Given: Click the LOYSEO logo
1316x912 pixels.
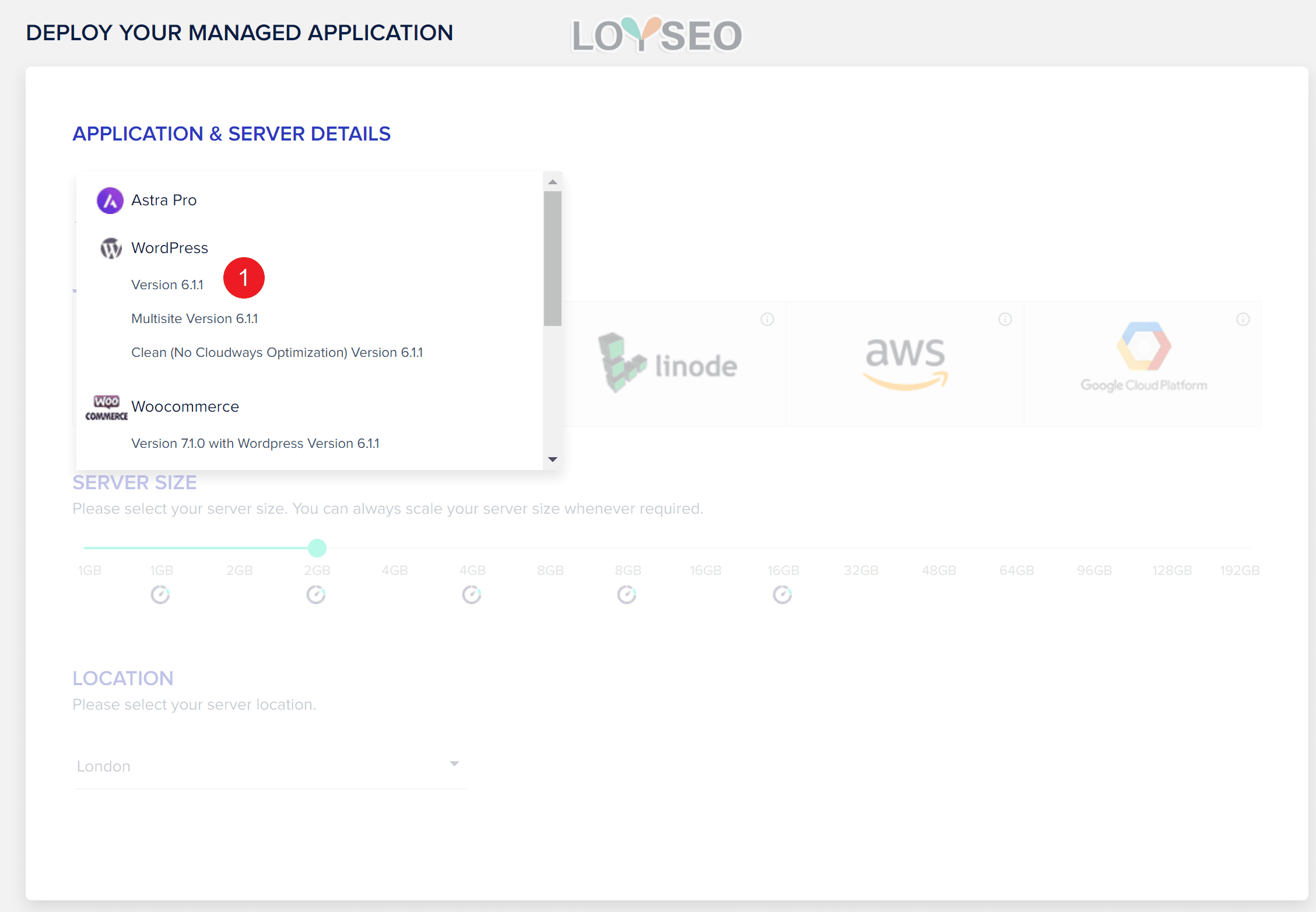Looking at the screenshot, I should [x=657, y=35].
